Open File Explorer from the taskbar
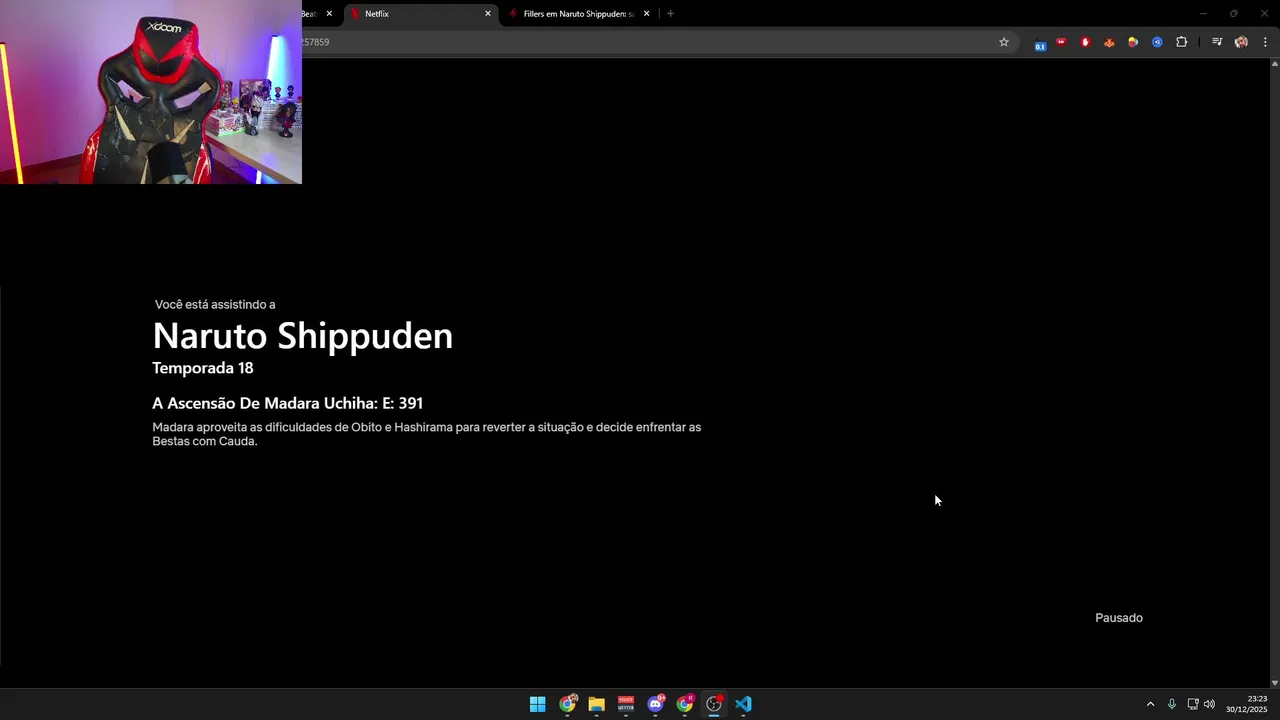The image size is (1280, 720). (x=596, y=704)
